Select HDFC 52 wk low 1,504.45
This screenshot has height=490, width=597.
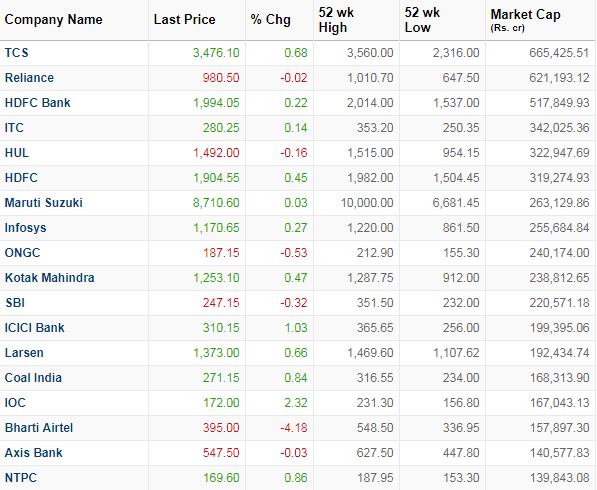[456, 178]
